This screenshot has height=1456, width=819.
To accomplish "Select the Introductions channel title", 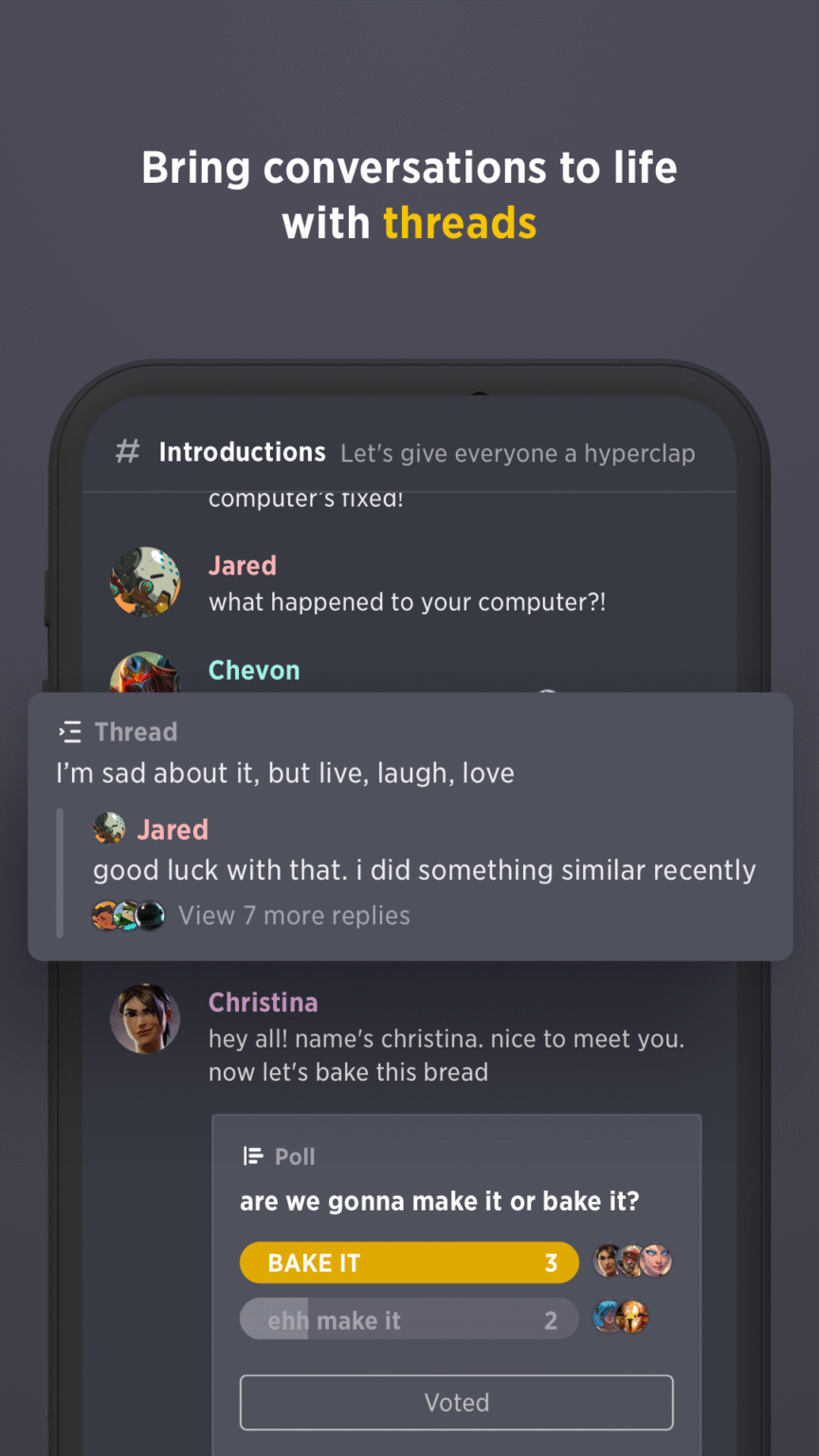I will (x=243, y=452).
